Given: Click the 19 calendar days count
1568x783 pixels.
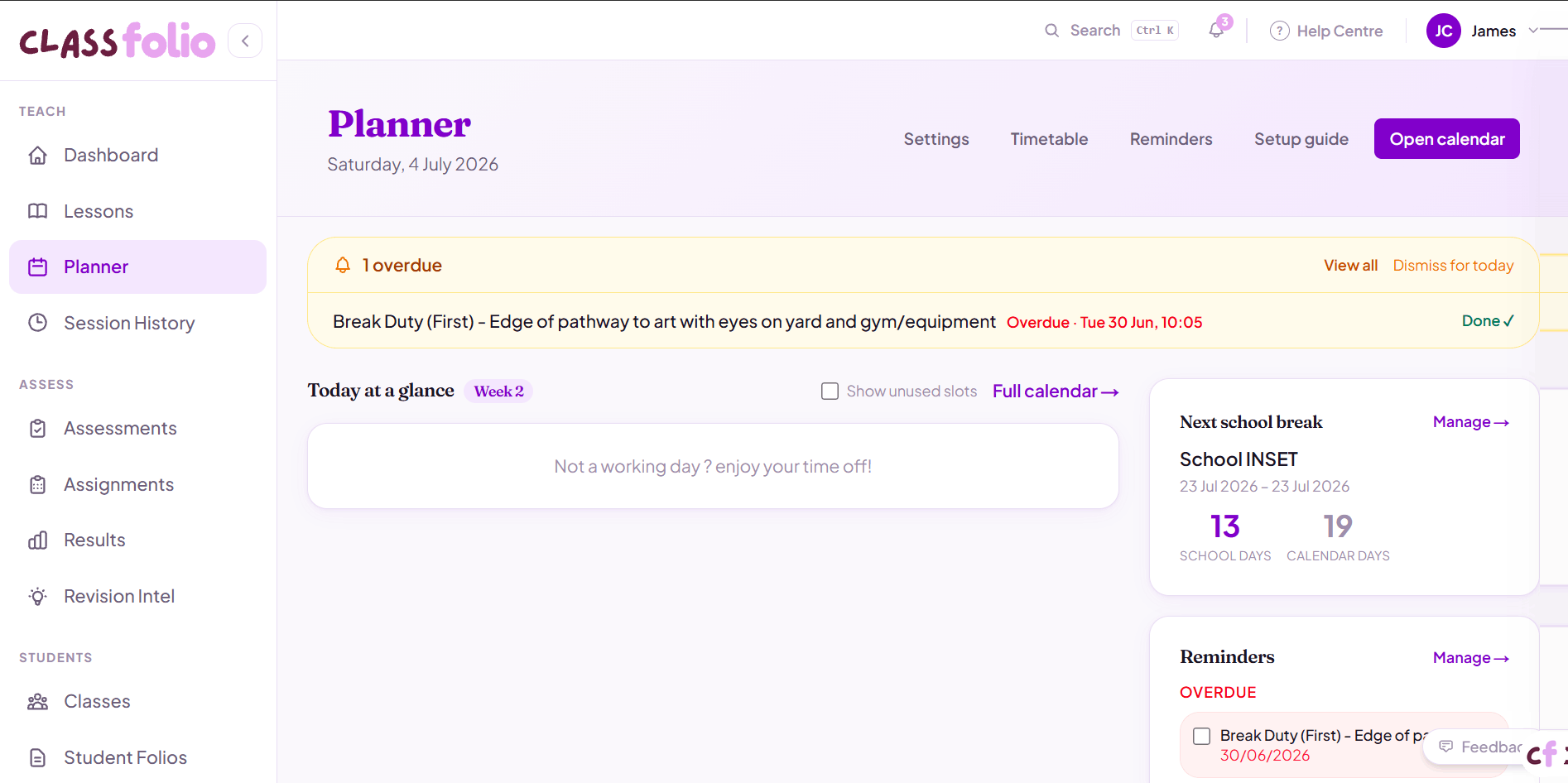Looking at the screenshot, I should point(1338,526).
